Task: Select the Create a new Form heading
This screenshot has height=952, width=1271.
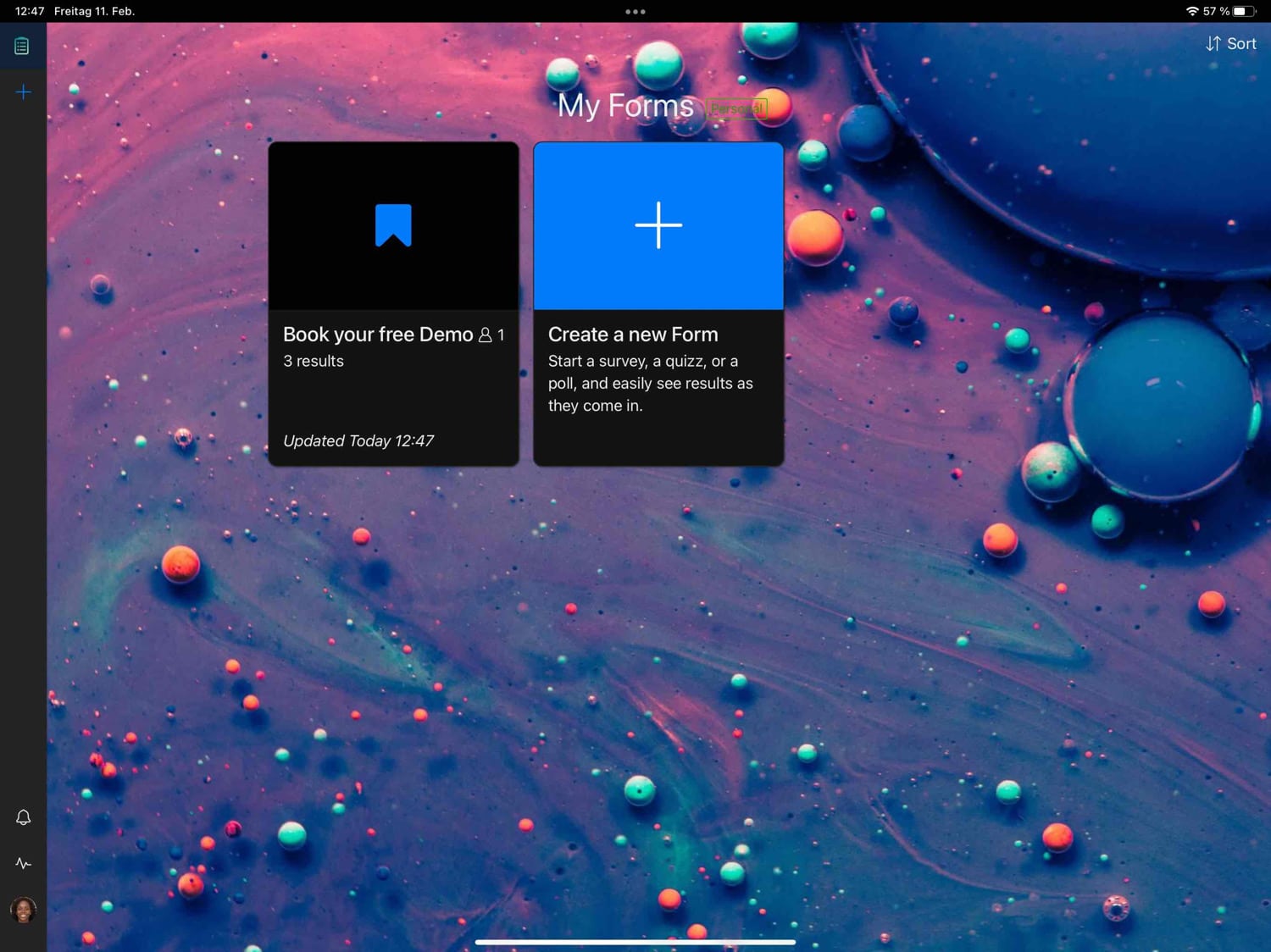Action: pos(633,335)
